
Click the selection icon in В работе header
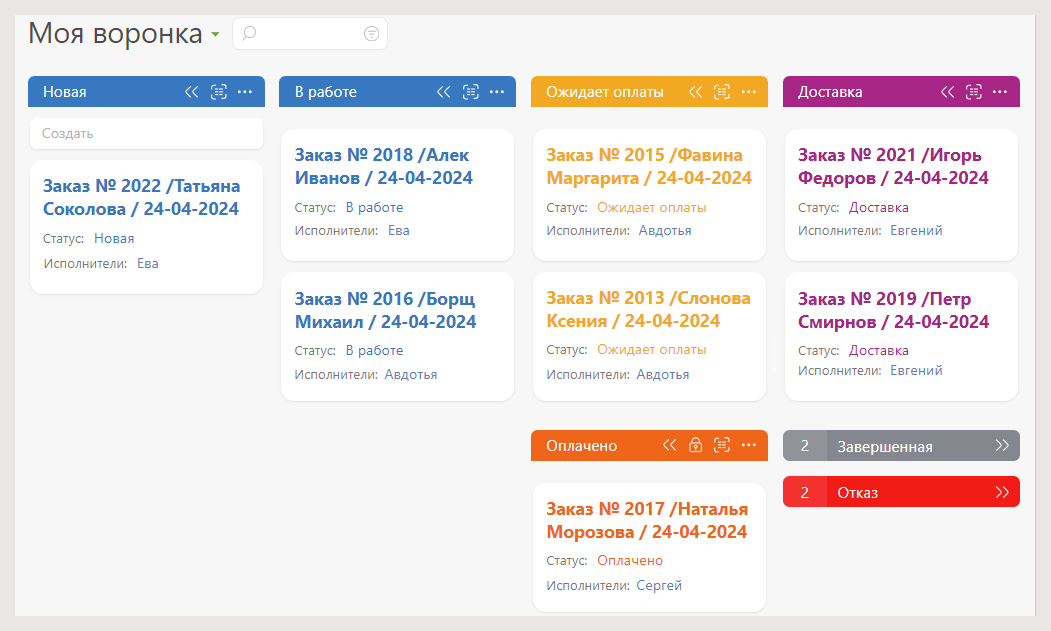click(x=471, y=92)
